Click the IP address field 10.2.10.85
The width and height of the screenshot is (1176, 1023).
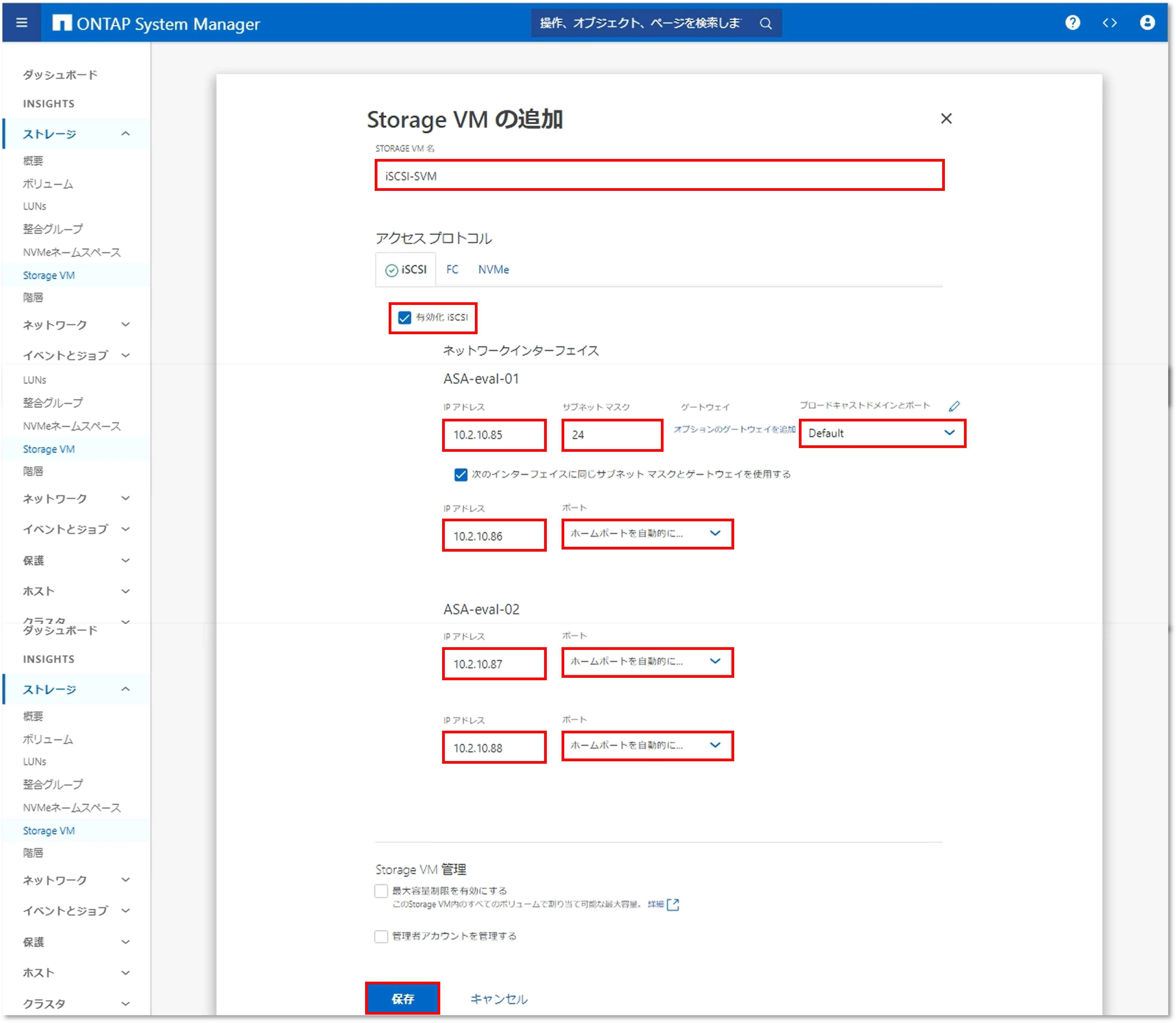point(494,436)
